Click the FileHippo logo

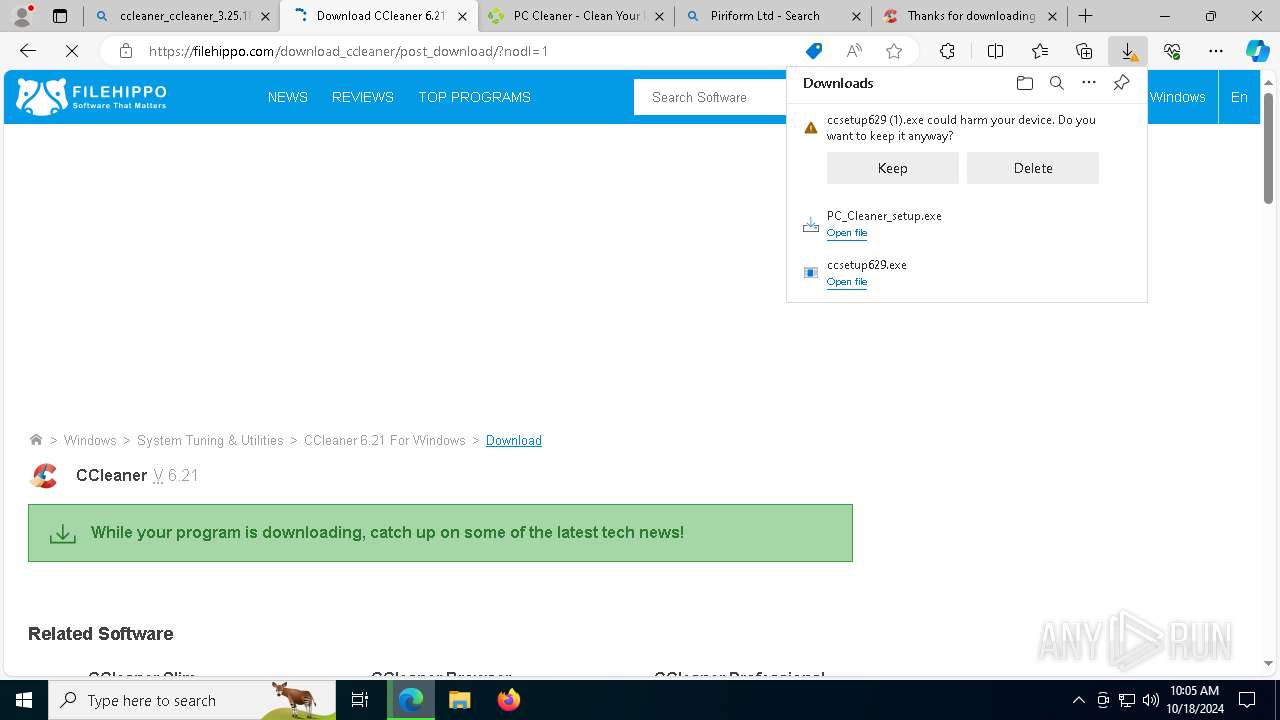tap(92, 97)
